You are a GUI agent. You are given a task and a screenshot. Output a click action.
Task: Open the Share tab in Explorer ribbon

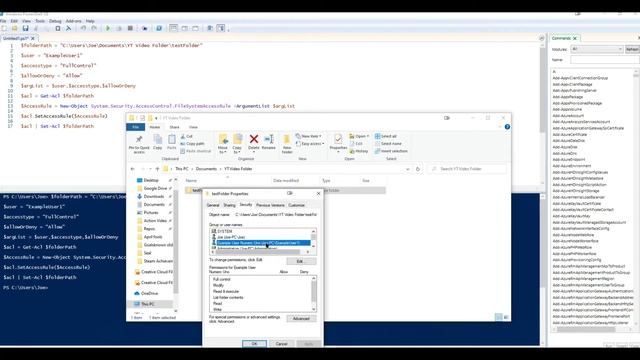point(174,127)
